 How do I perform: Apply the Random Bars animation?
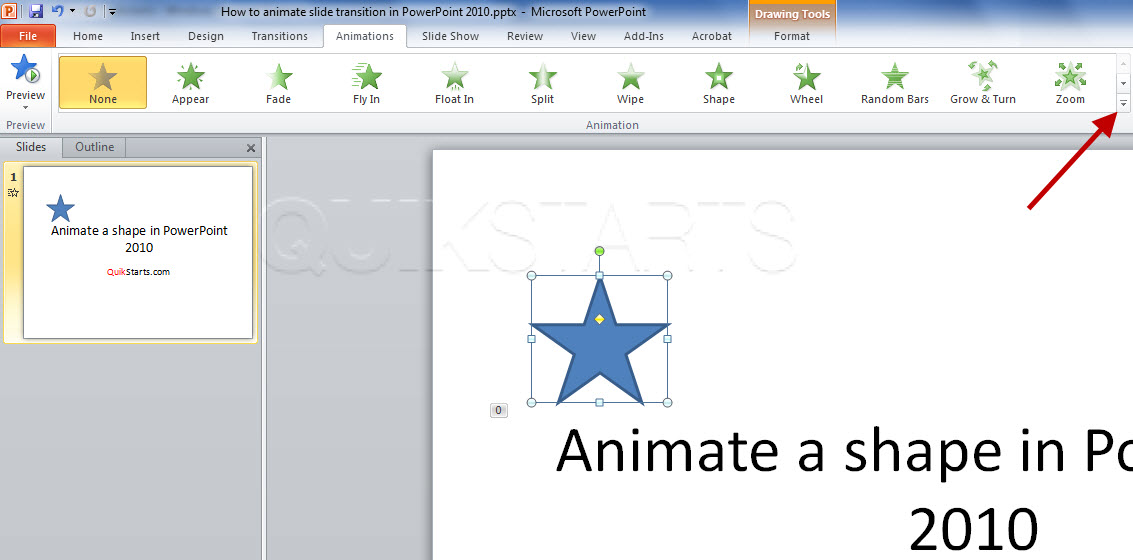click(895, 82)
